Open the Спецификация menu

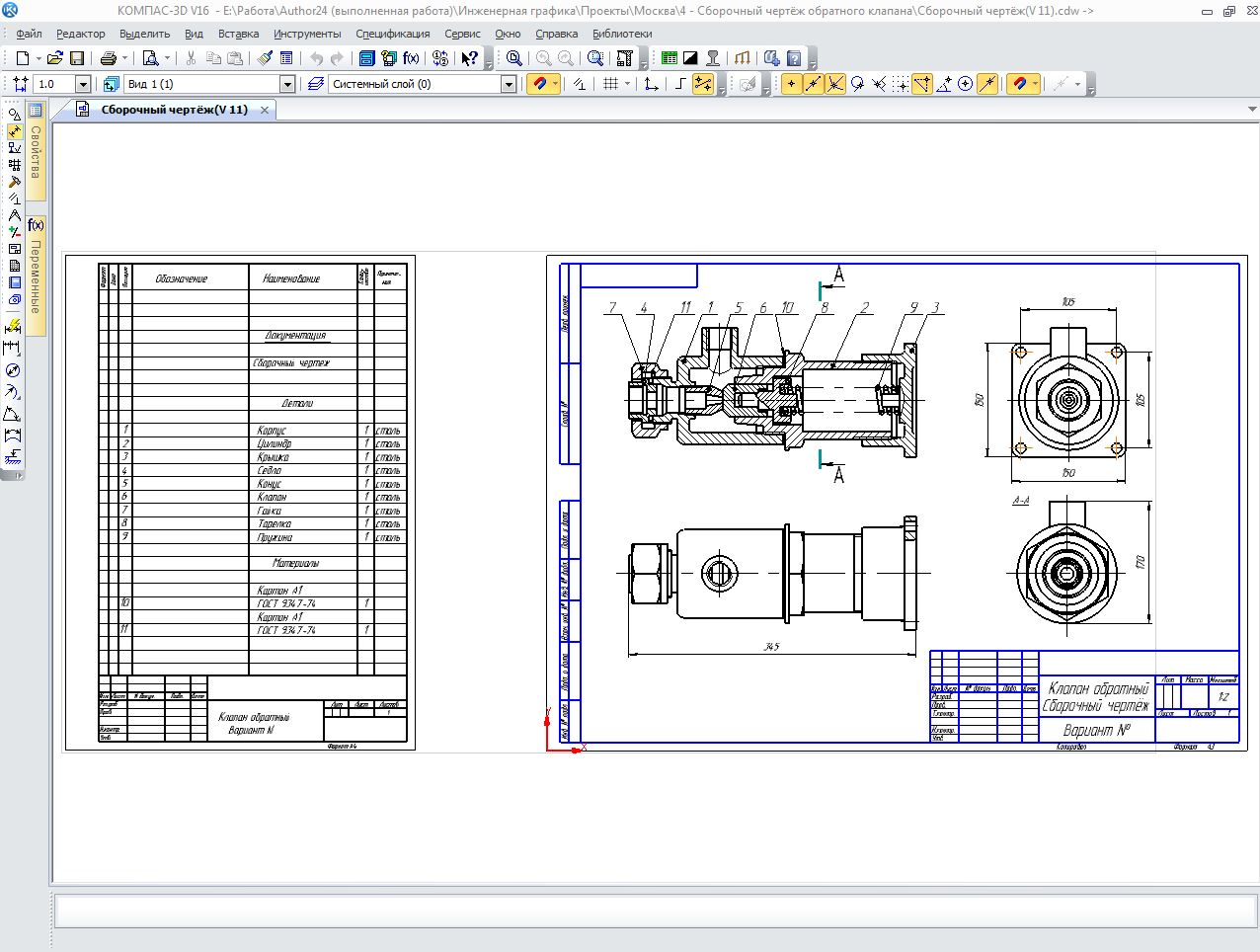pyautogui.click(x=392, y=34)
